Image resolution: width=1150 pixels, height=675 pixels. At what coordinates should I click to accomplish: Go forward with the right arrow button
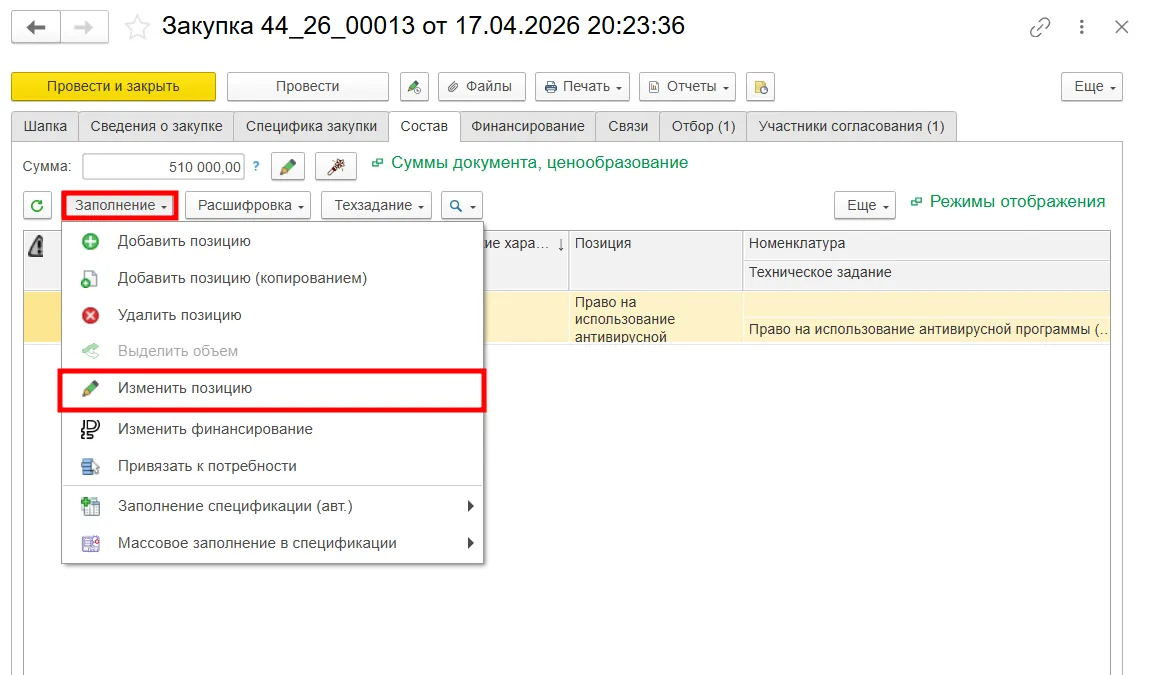84,28
